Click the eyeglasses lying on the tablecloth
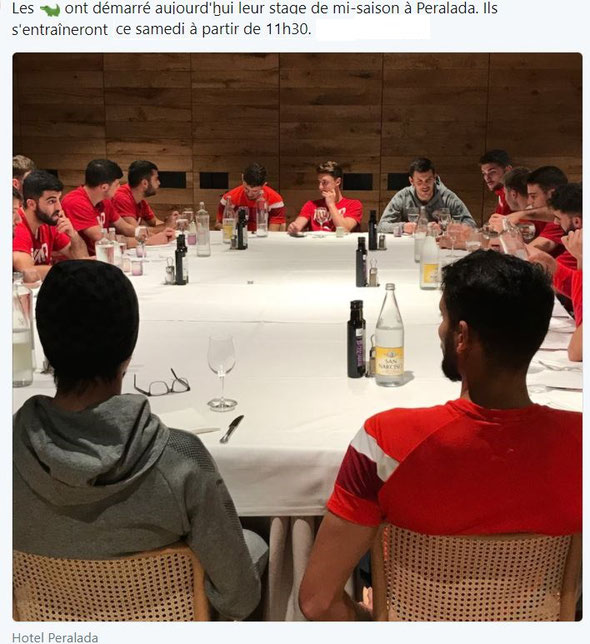Screen dimensions: 590x644 pos(162,384)
